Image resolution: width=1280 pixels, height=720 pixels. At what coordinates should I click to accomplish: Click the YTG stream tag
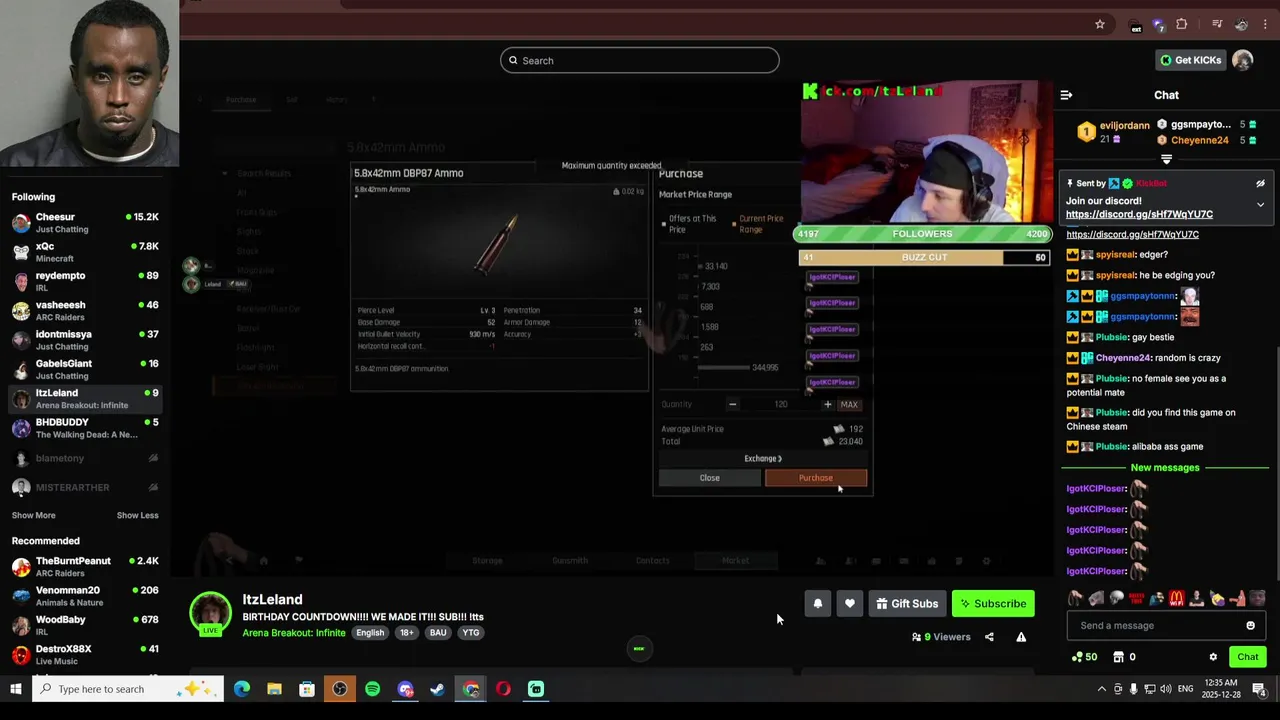pyautogui.click(x=471, y=633)
